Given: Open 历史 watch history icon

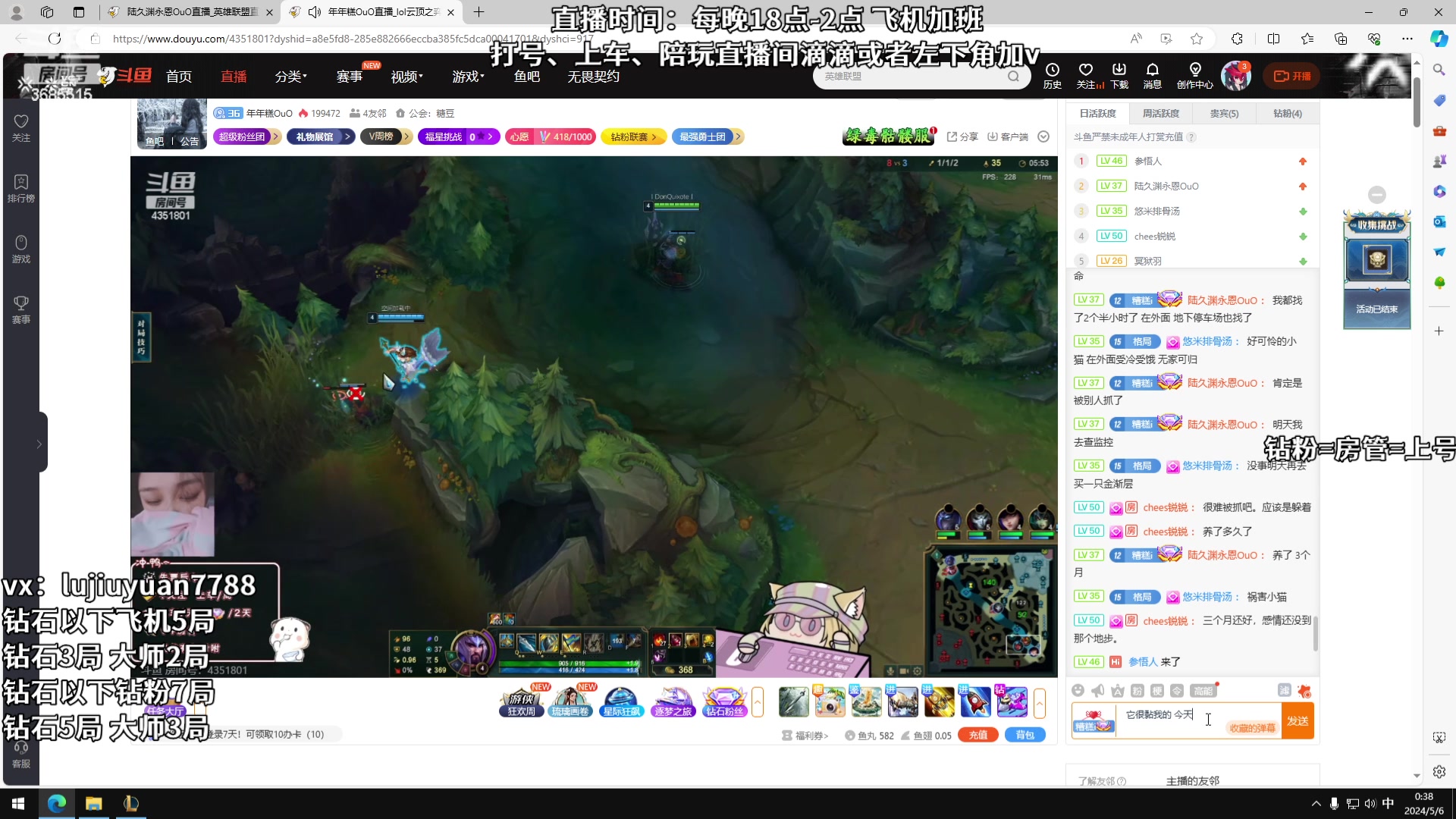Looking at the screenshot, I should click(x=1053, y=76).
